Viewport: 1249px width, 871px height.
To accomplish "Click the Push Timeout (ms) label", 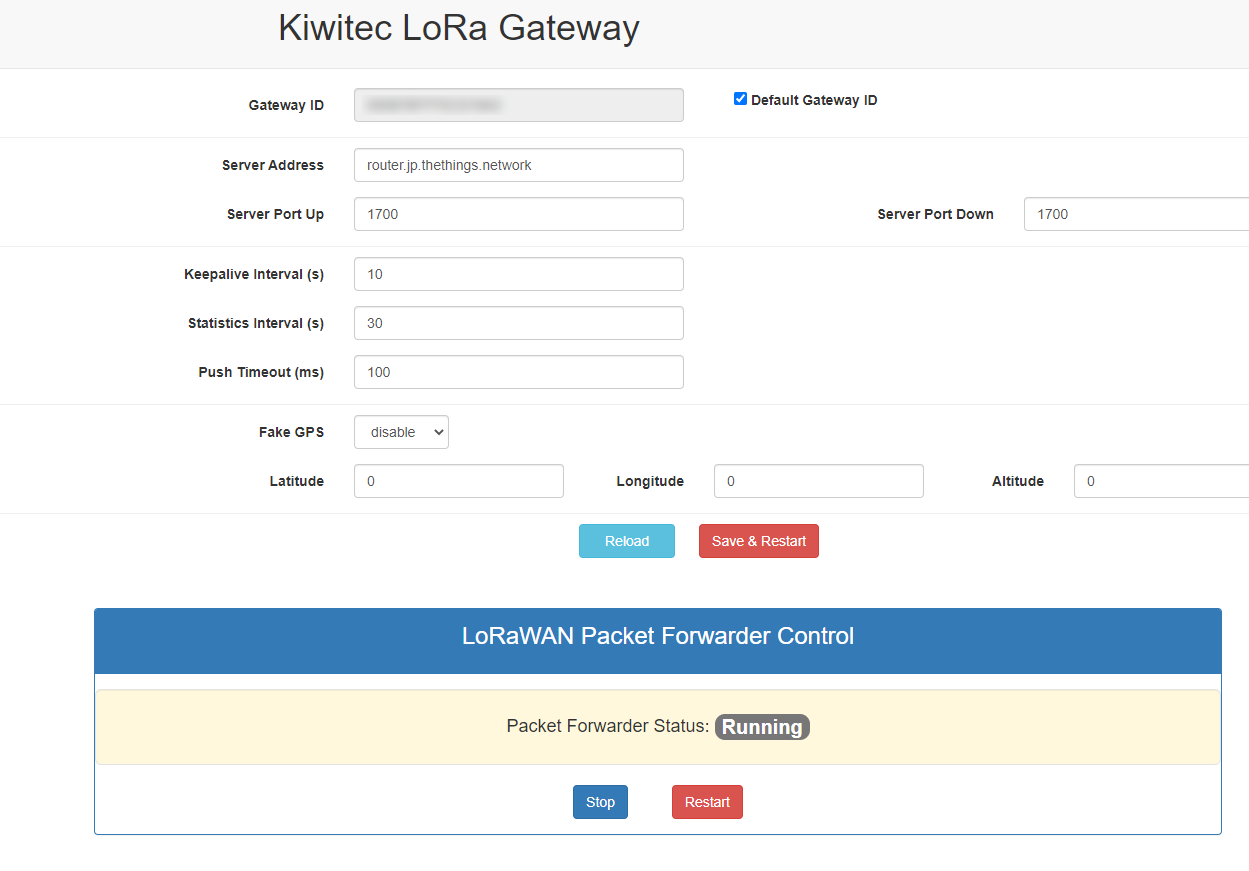I will click(261, 372).
